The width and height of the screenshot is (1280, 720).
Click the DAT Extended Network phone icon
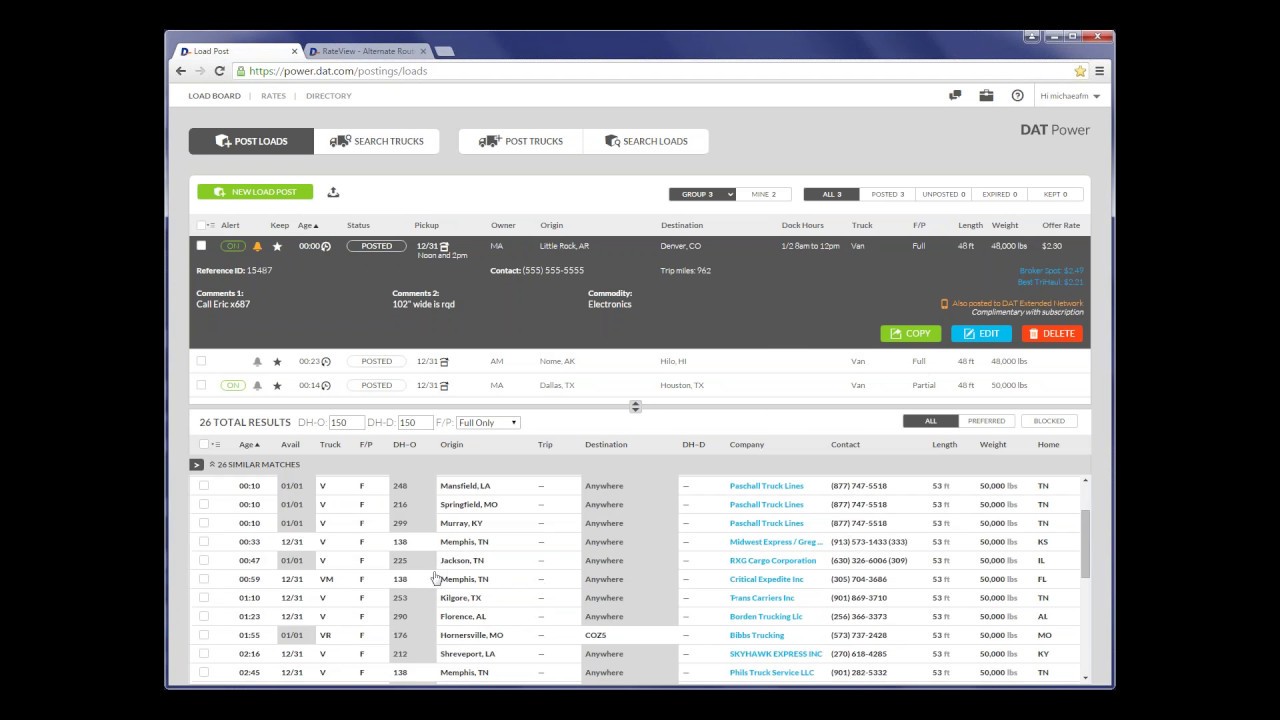944,303
